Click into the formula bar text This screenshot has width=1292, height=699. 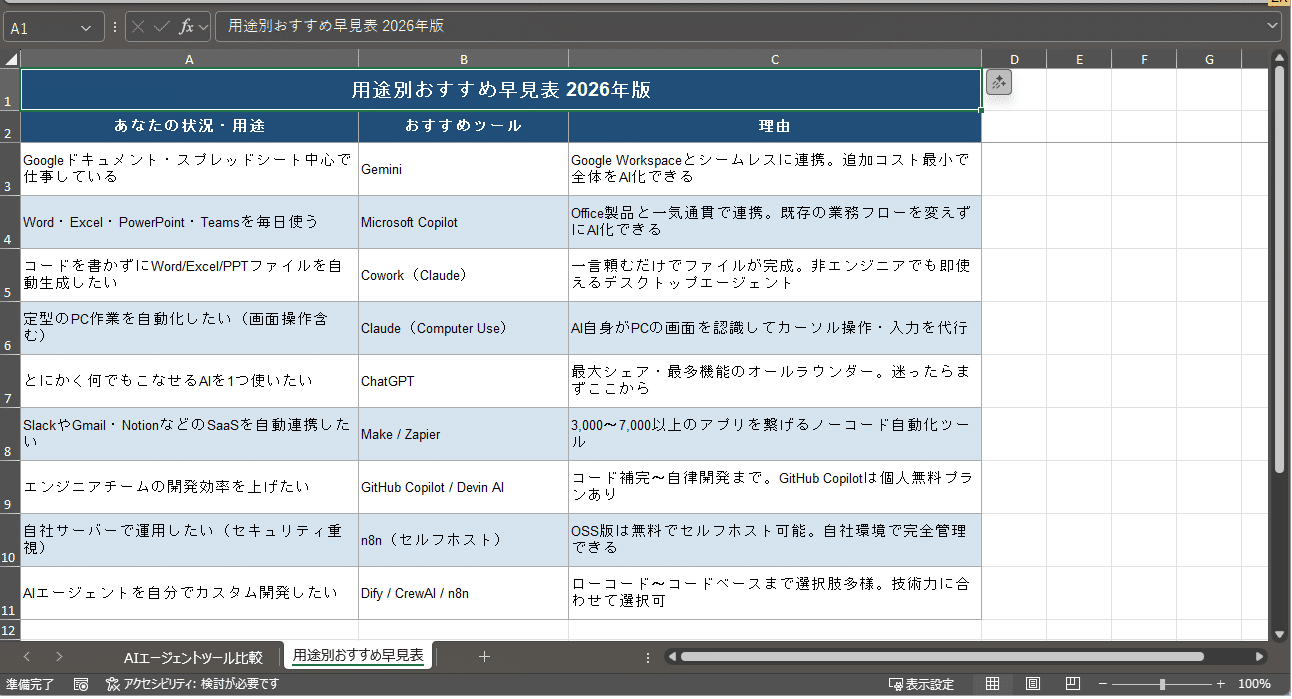point(738,27)
